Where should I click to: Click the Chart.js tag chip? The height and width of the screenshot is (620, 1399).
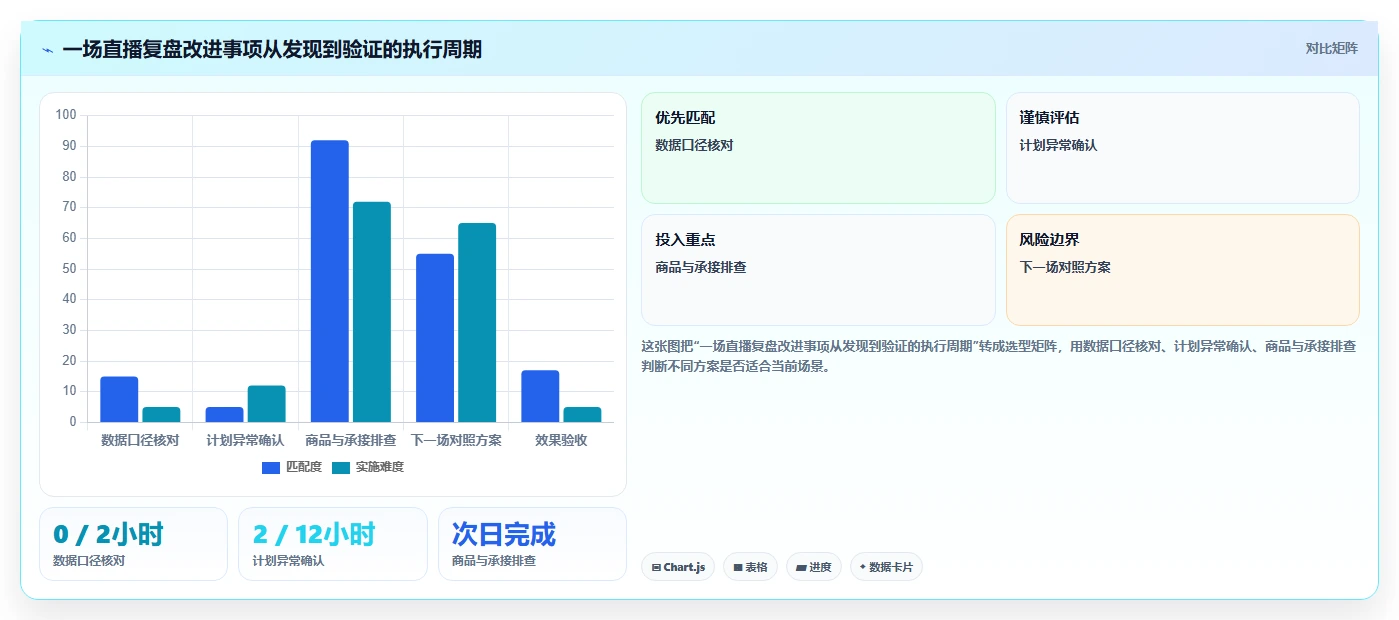(678, 567)
